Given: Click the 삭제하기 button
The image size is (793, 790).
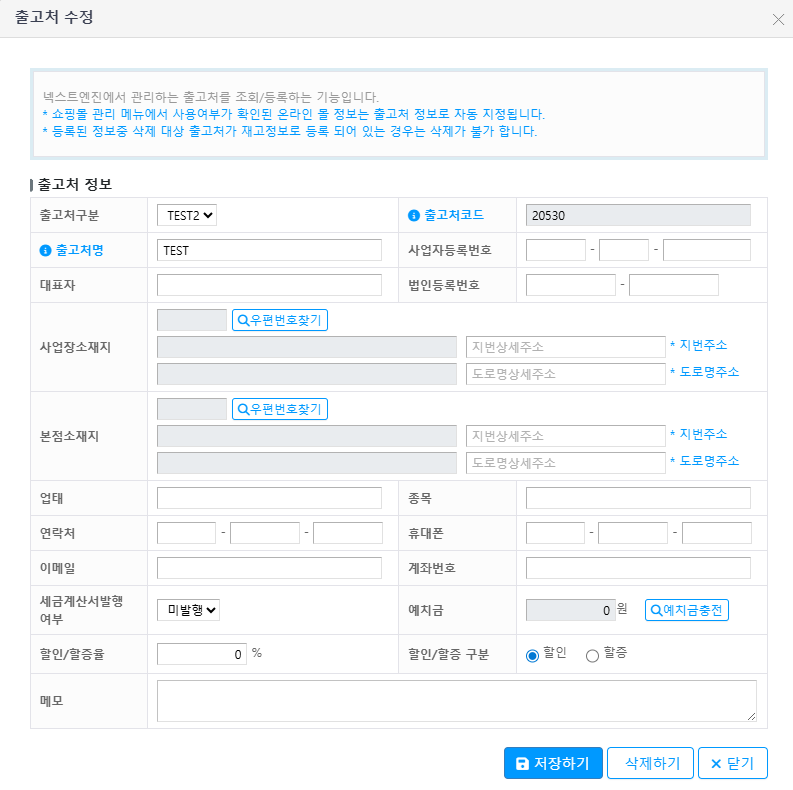Looking at the screenshot, I should pos(650,763).
